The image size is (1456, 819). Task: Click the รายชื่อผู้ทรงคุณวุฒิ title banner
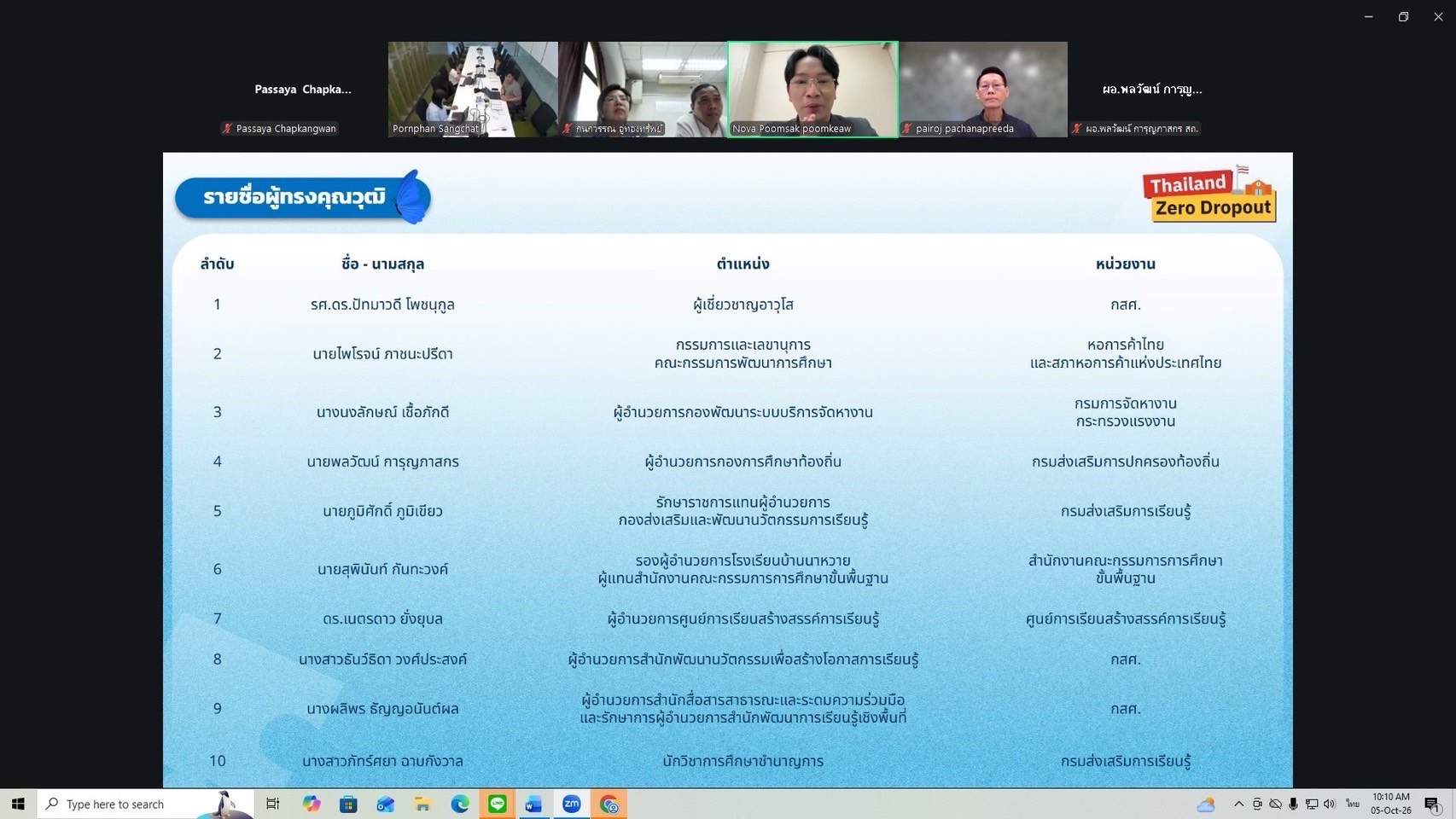pos(303,197)
